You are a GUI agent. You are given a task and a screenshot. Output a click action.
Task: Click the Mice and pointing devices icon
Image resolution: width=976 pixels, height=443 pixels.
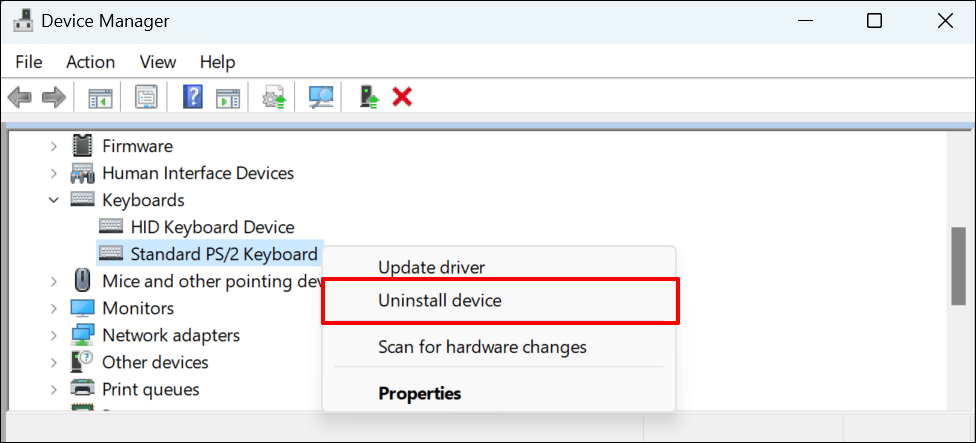82,280
